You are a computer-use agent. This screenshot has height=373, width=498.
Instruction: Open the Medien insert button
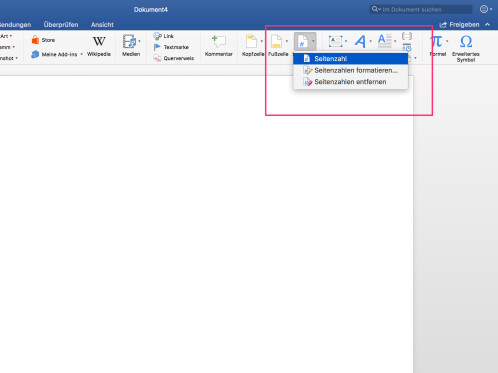(130, 46)
